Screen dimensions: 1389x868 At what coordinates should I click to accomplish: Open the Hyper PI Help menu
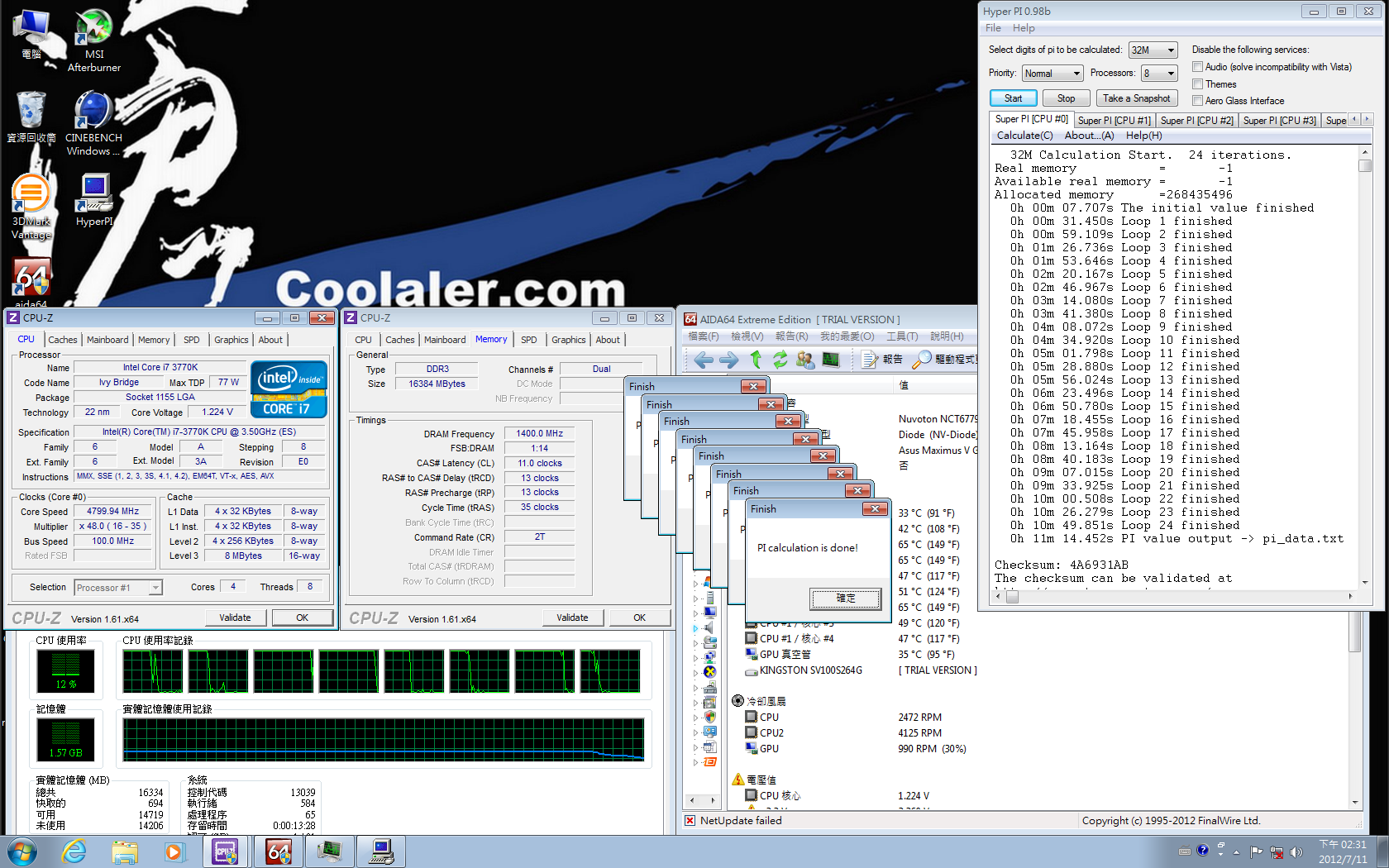click(x=1024, y=28)
